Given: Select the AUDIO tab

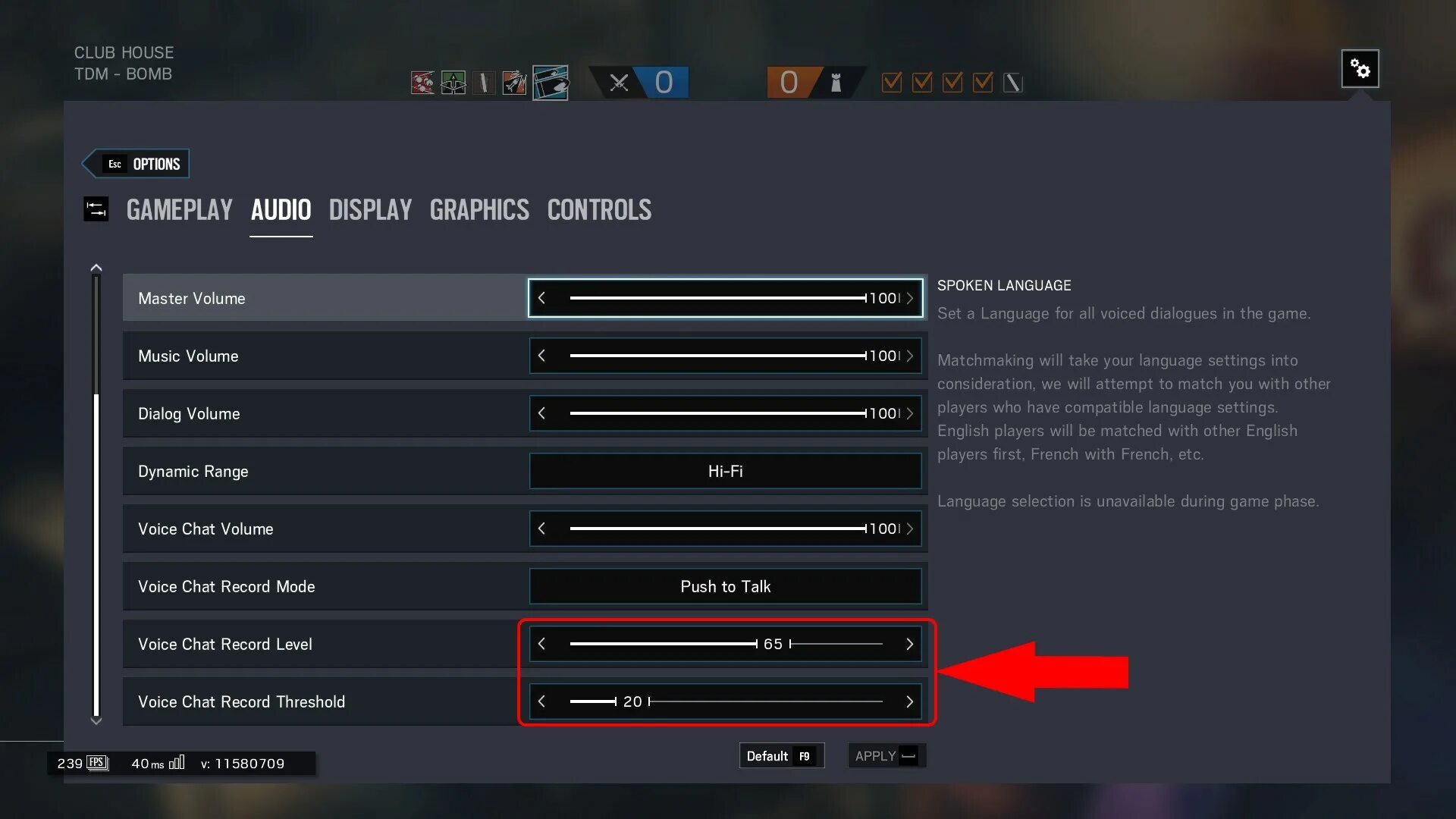Looking at the screenshot, I should click(281, 210).
